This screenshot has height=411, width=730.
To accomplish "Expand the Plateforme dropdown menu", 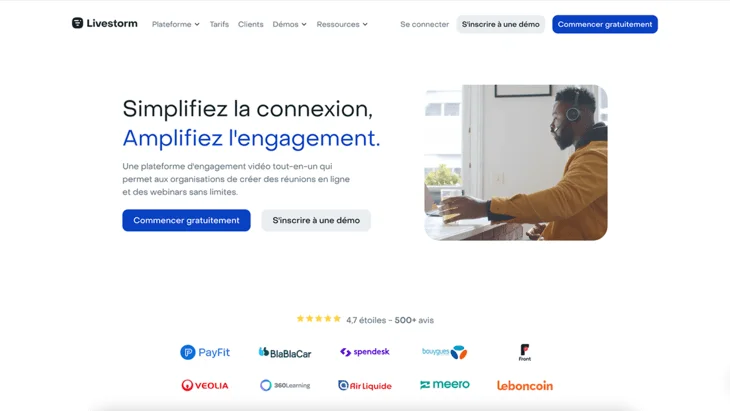I will 176,24.
